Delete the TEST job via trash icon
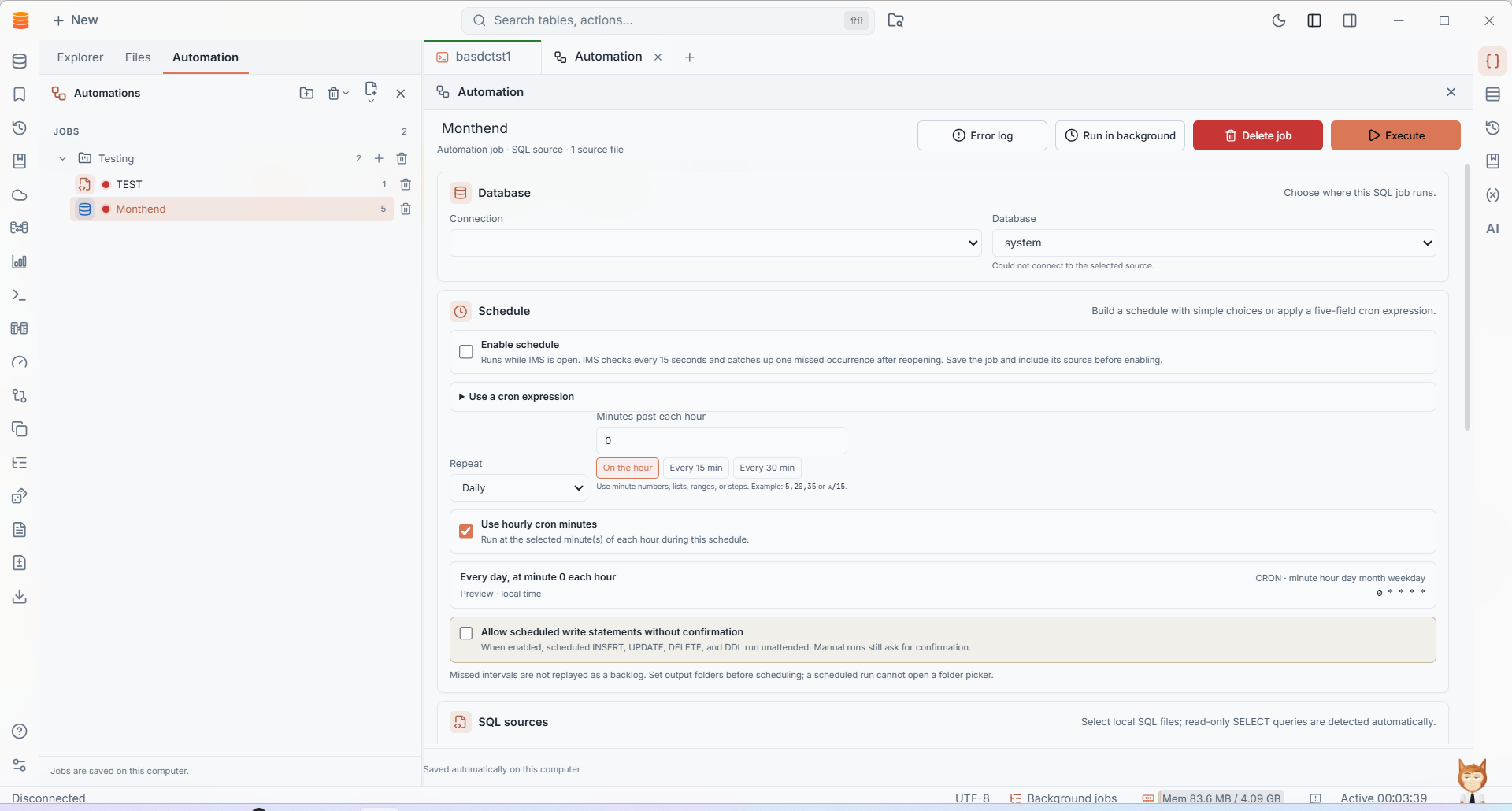 pyautogui.click(x=406, y=184)
